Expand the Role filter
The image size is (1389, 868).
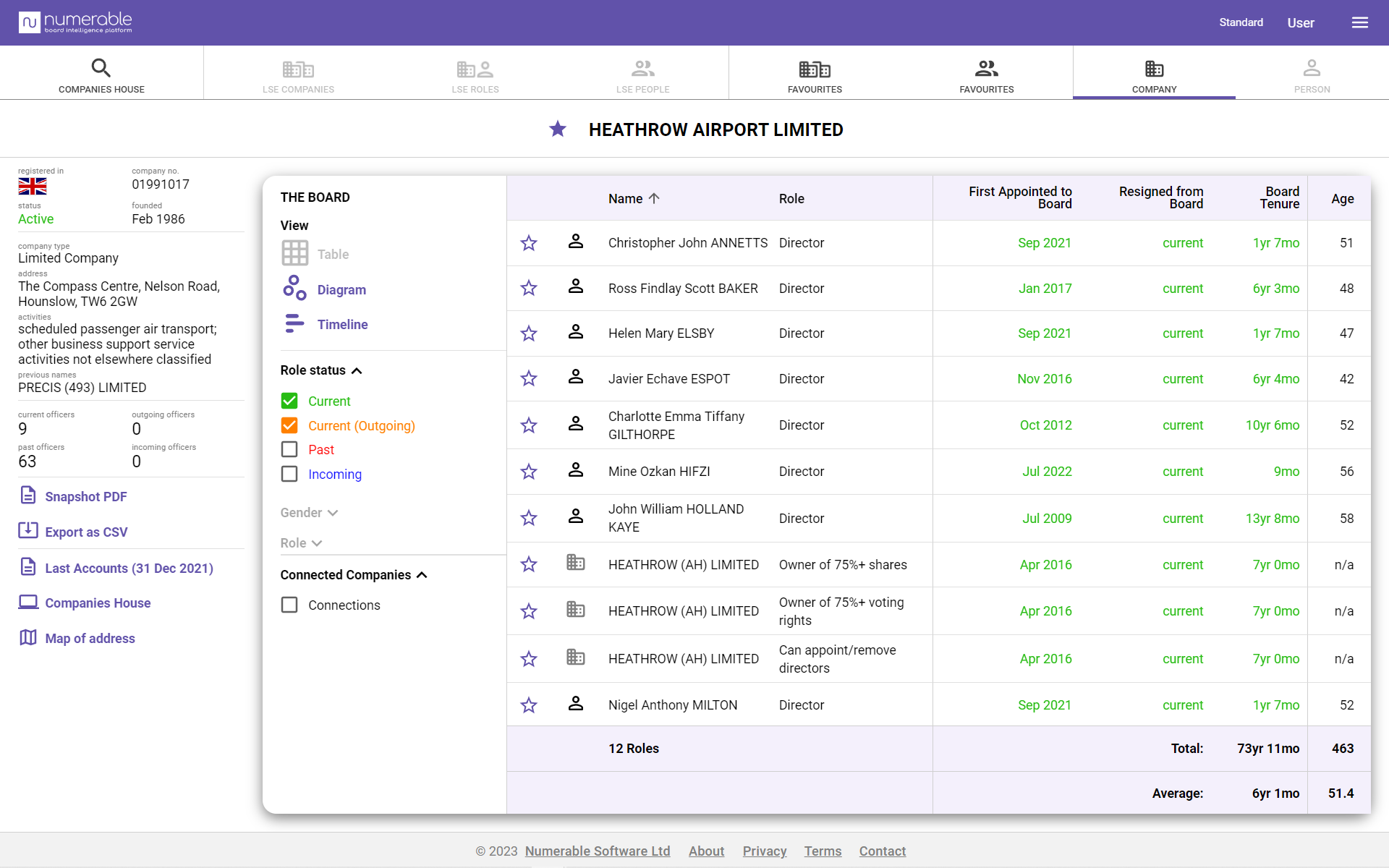coord(301,543)
